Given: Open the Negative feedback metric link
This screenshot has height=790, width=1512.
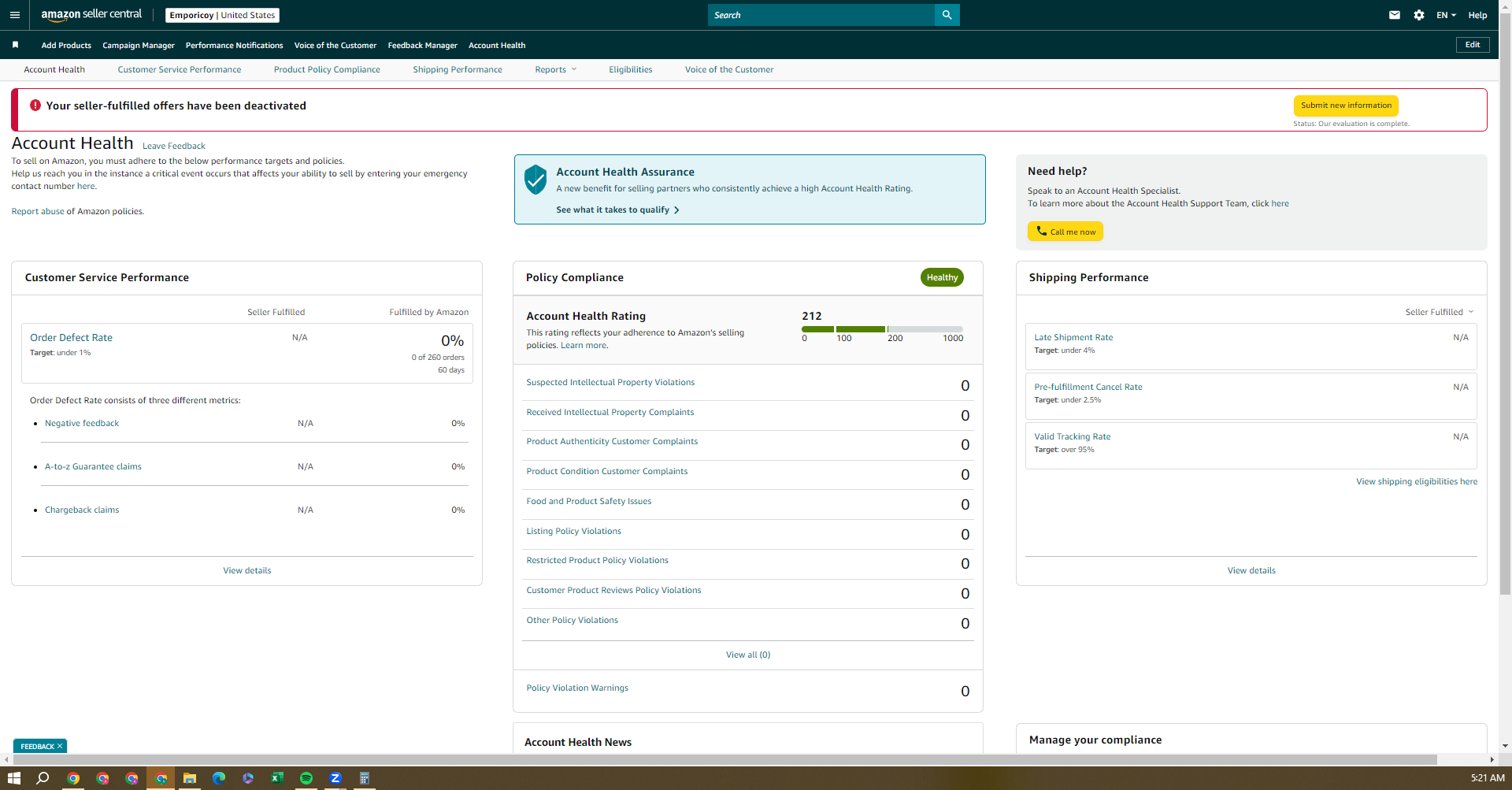Looking at the screenshot, I should point(82,423).
